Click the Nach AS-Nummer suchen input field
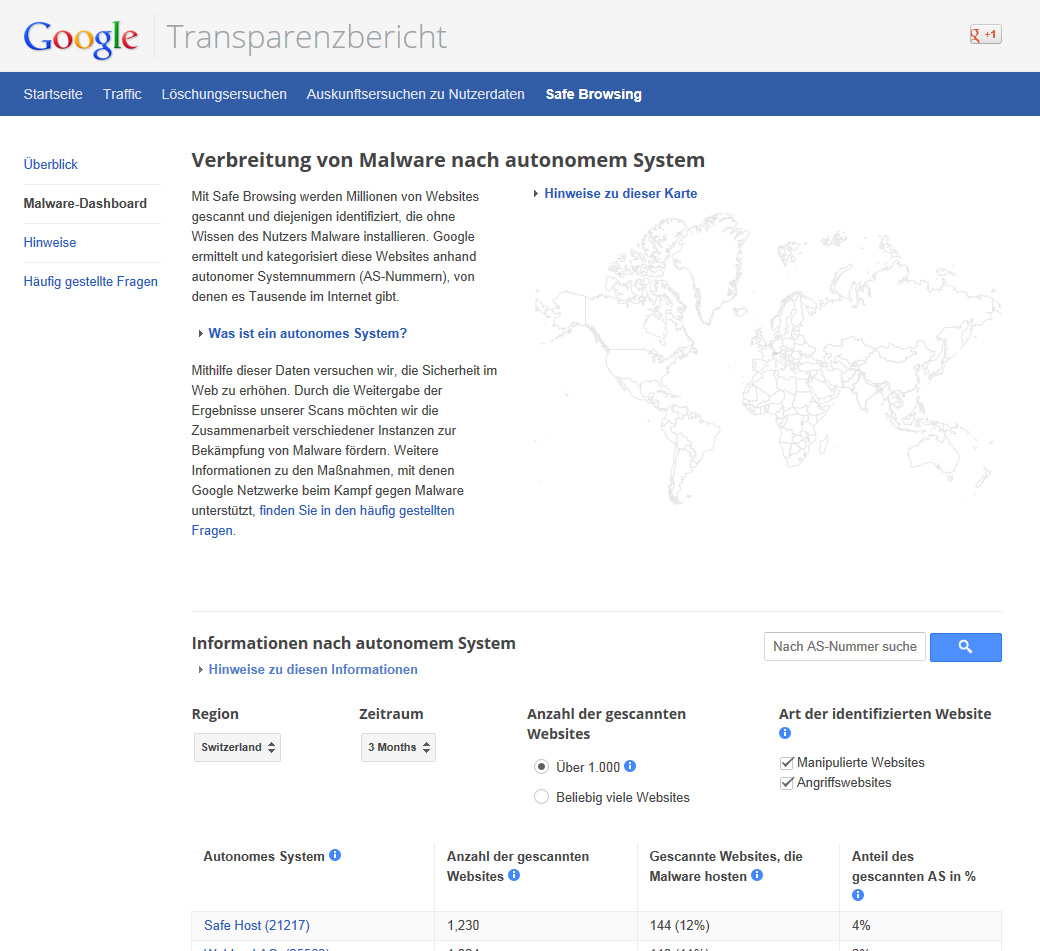 pos(844,647)
